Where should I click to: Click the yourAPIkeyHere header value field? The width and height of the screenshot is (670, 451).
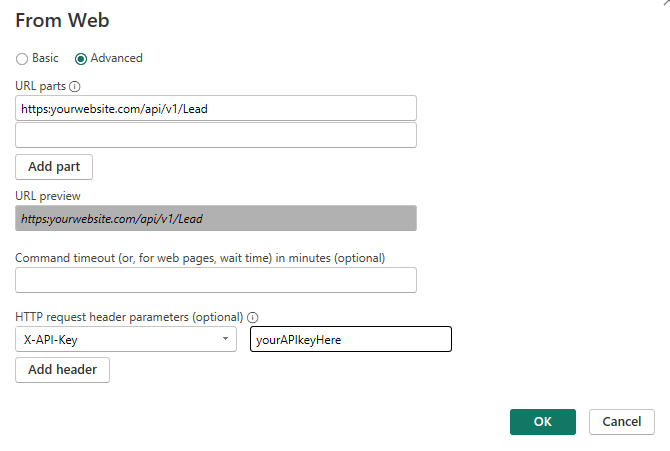(350, 340)
